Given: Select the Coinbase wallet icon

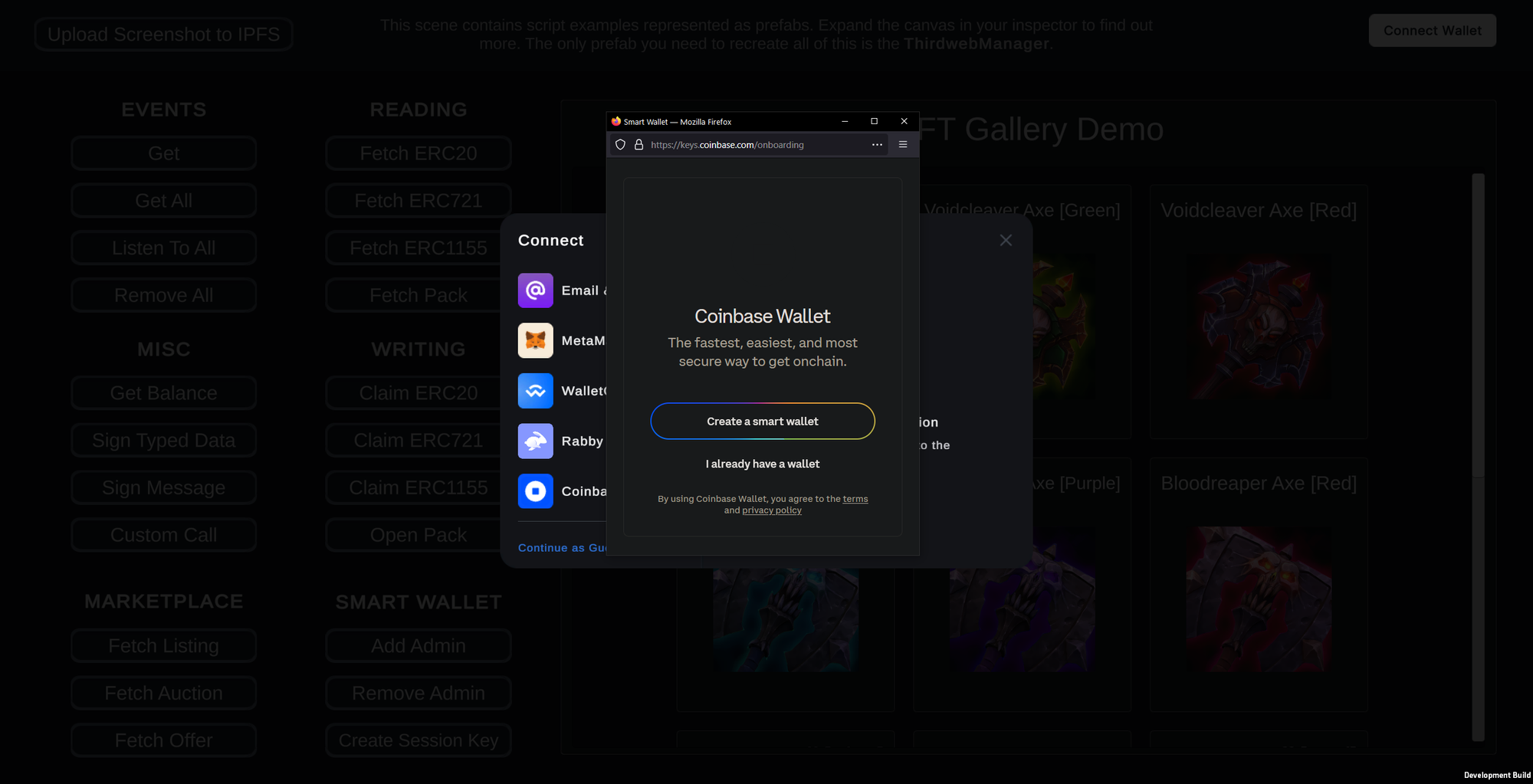Looking at the screenshot, I should tap(535, 491).
